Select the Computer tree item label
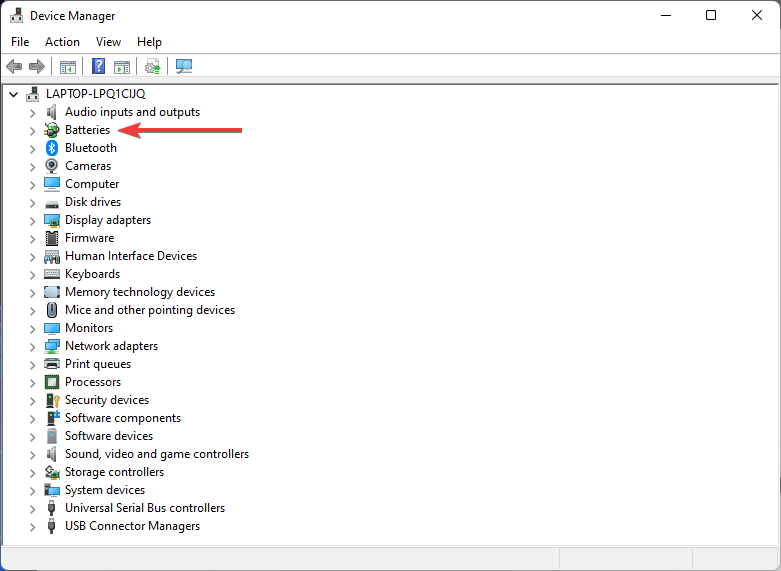 (x=92, y=184)
